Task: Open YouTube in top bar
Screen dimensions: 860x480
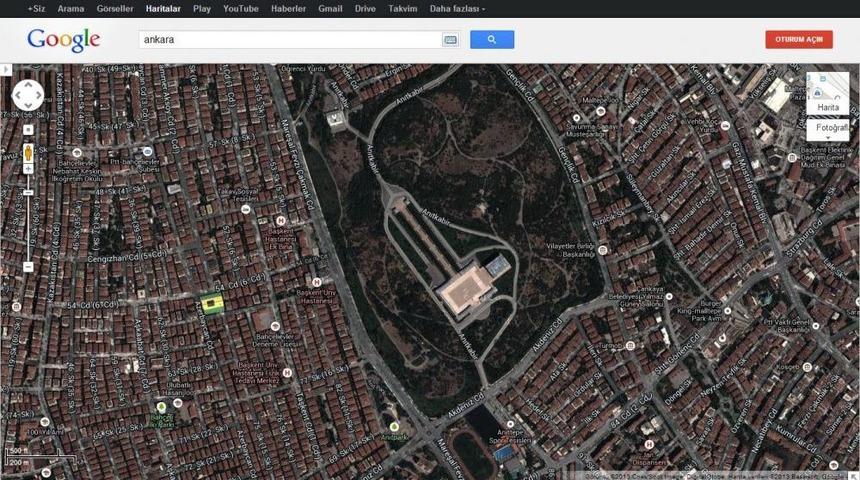Action: click(241, 9)
